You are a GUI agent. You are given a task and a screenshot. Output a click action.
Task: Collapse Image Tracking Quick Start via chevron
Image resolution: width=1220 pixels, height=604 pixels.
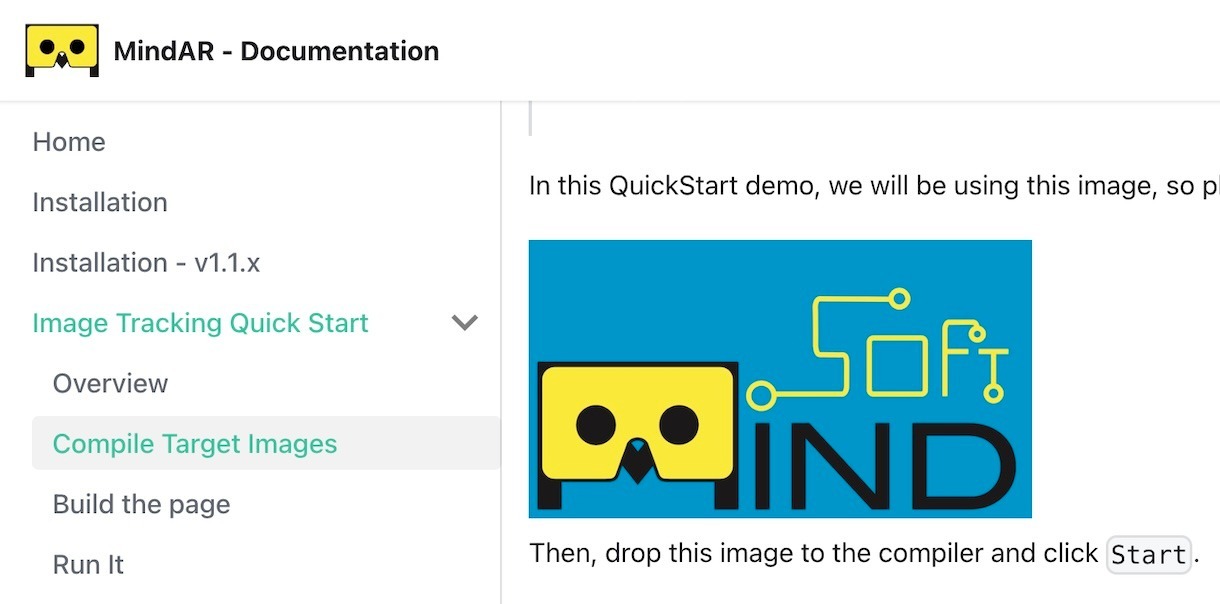pyautogui.click(x=465, y=323)
